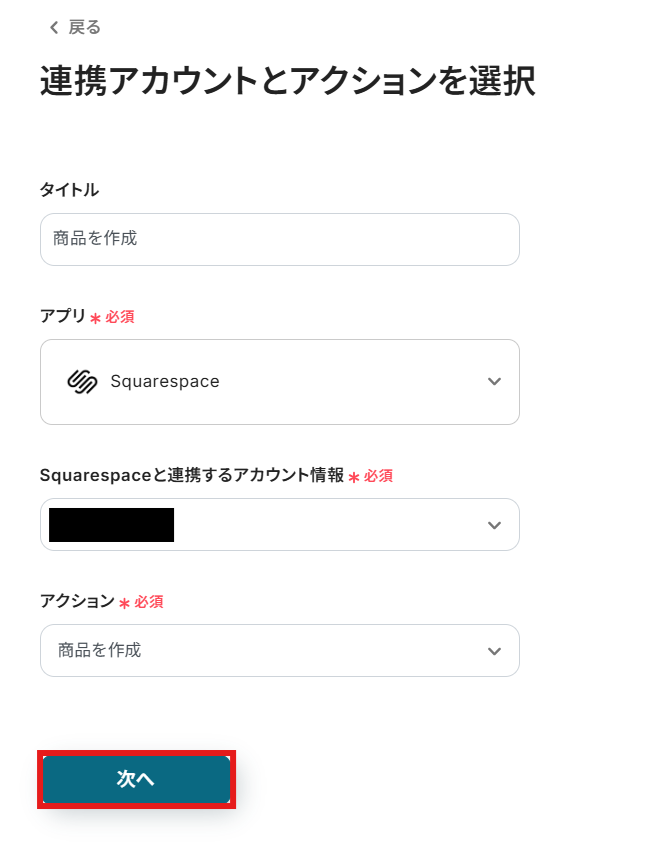Image resolution: width=667 pixels, height=843 pixels.
Task: Click the red asterisk beside アプリ
Action: [x=96, y=318]
